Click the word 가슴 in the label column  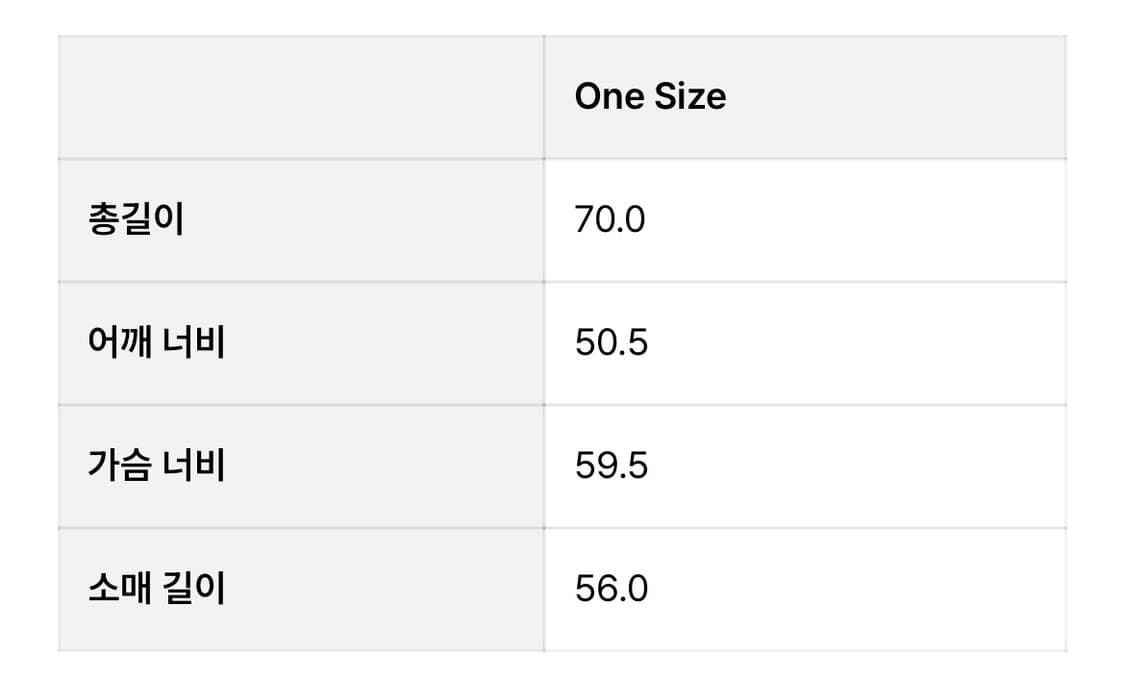[119, 466]
